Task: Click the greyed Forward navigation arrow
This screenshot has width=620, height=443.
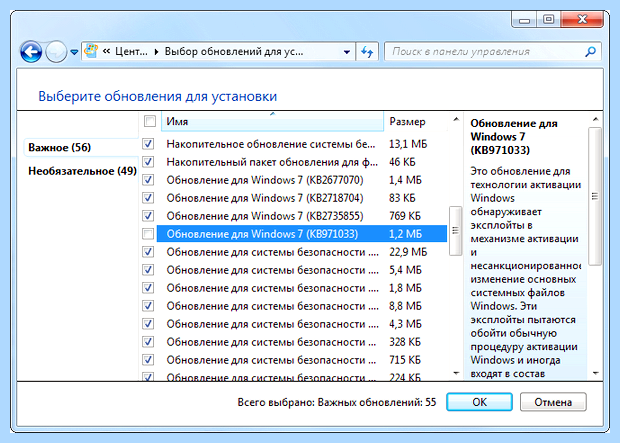Action: pos(56,51)
